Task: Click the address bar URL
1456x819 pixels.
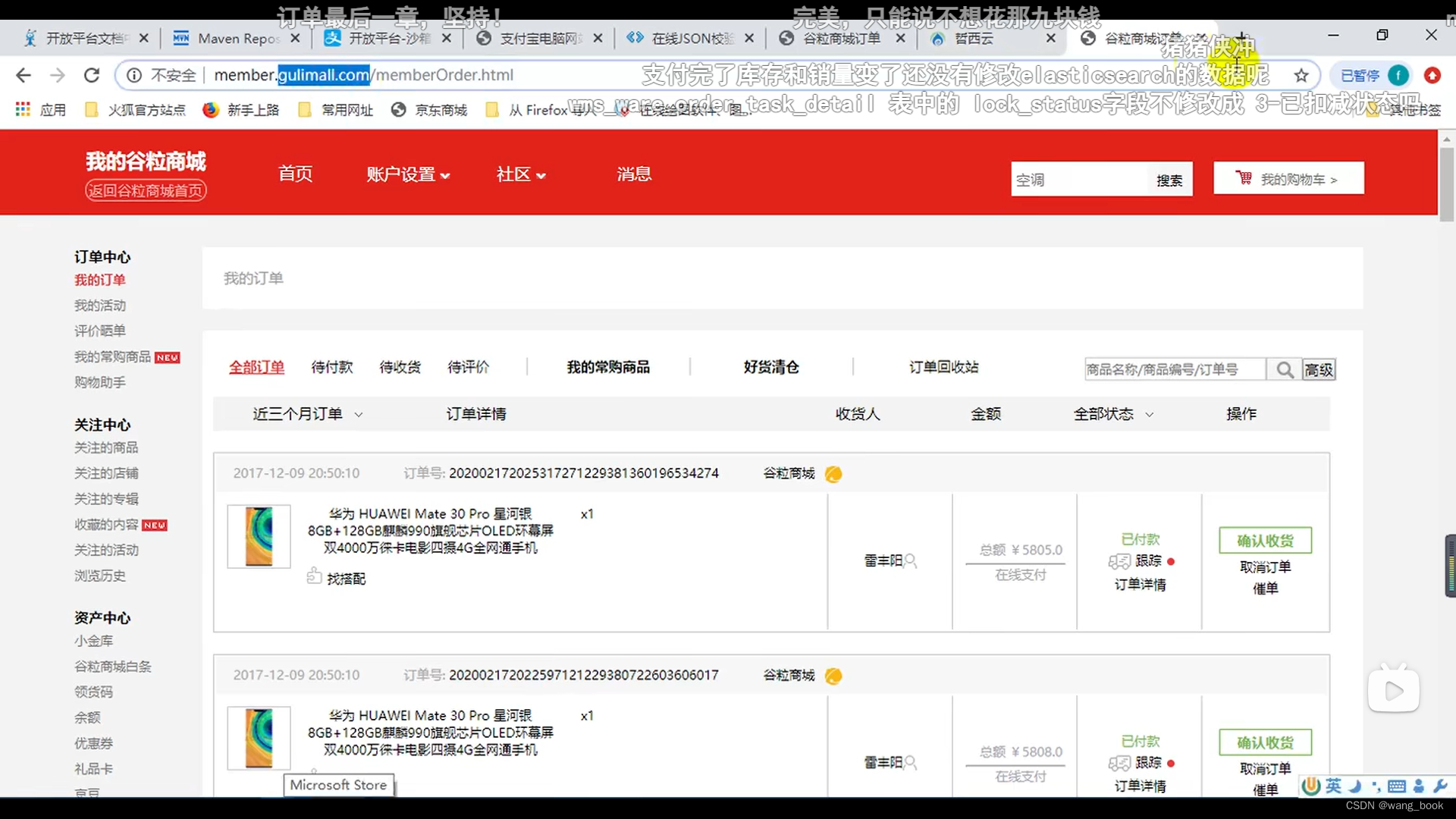Action: pos(364,75)
